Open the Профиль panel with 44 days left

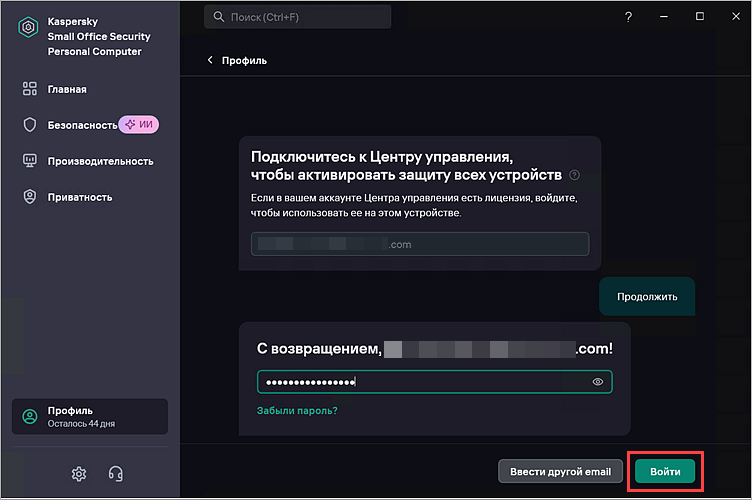(90, 416)
